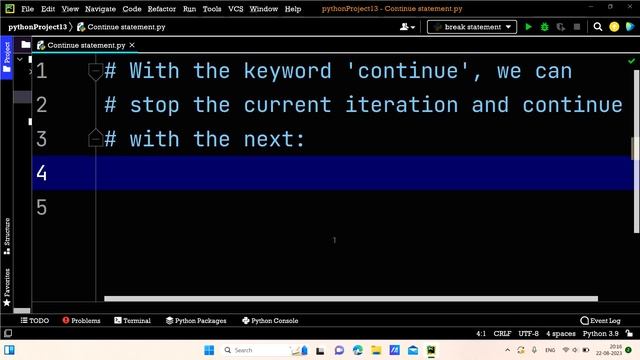Open the Widgets icon on taskbar

pos(9,350)
